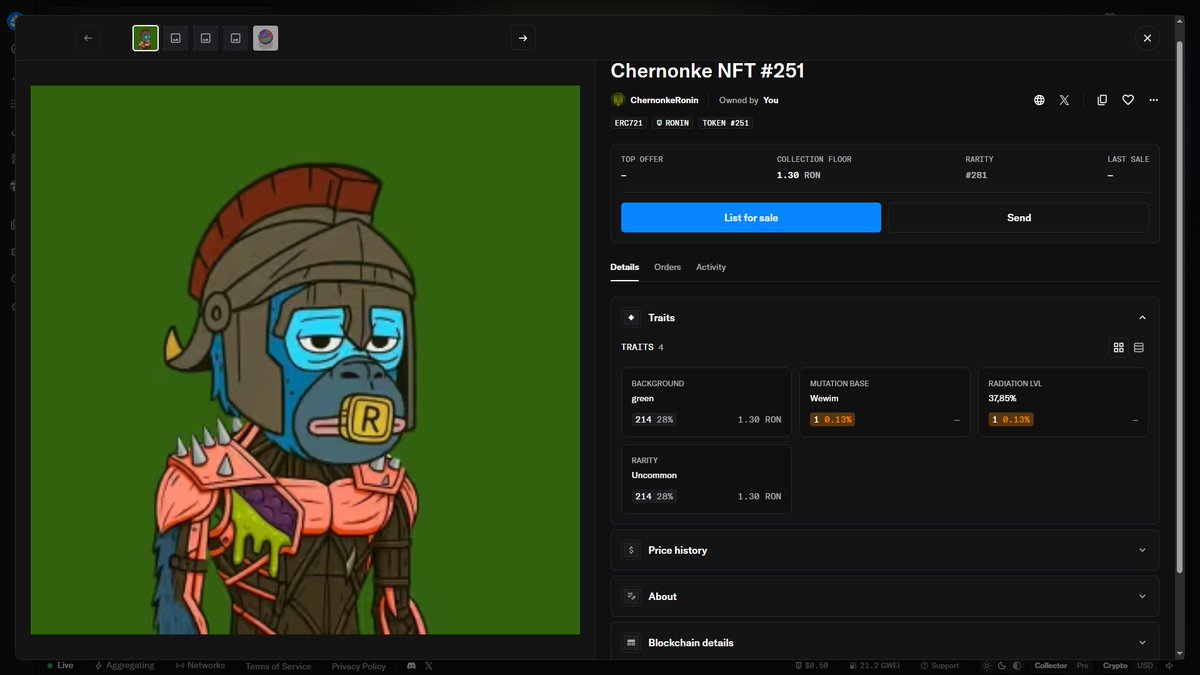Select the first green ape thumbnail
The image size is (1200, 675).
coord(146,38)
